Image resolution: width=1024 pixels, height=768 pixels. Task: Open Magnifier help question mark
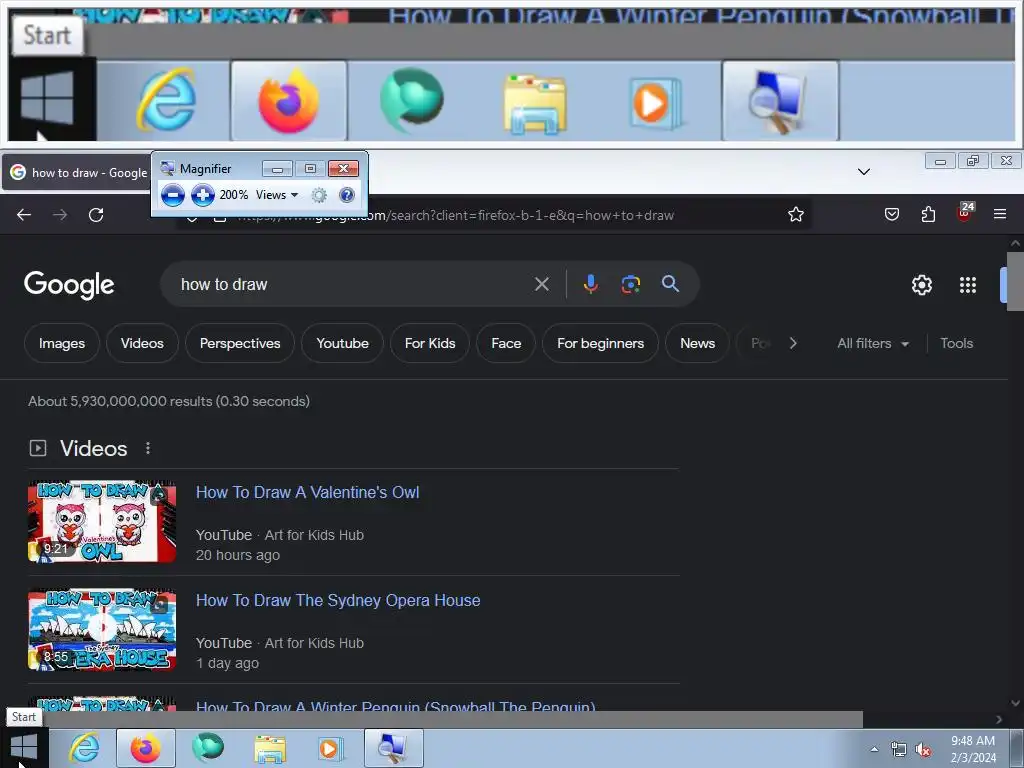coord(347,195)
